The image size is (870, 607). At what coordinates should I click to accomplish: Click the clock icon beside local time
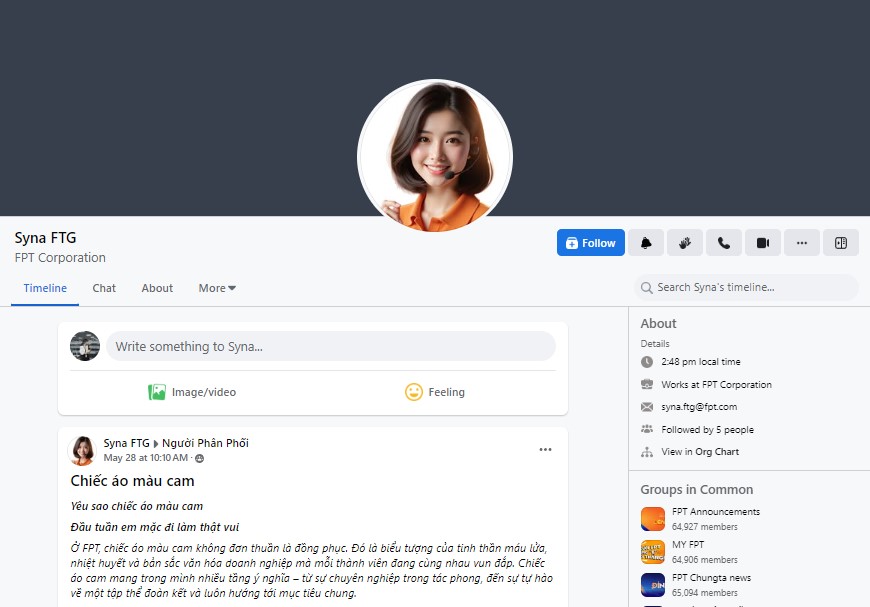coord(647,362)
